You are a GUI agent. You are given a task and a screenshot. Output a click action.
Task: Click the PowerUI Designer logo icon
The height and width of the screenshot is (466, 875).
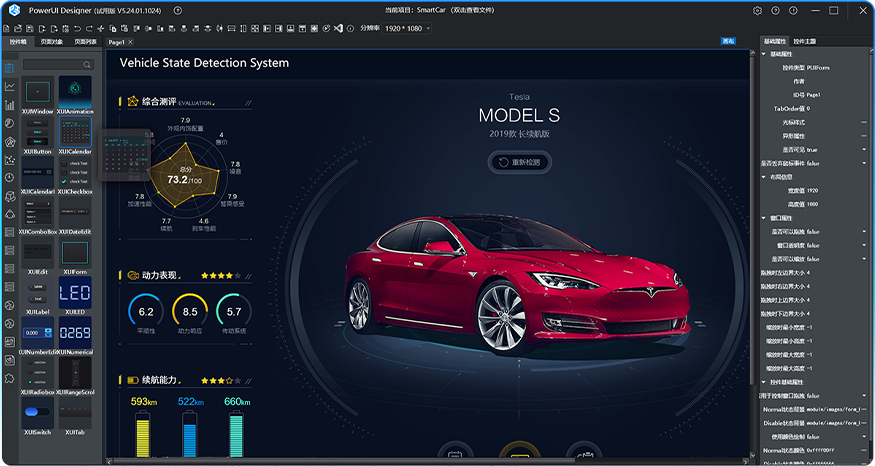pos(15,10)
